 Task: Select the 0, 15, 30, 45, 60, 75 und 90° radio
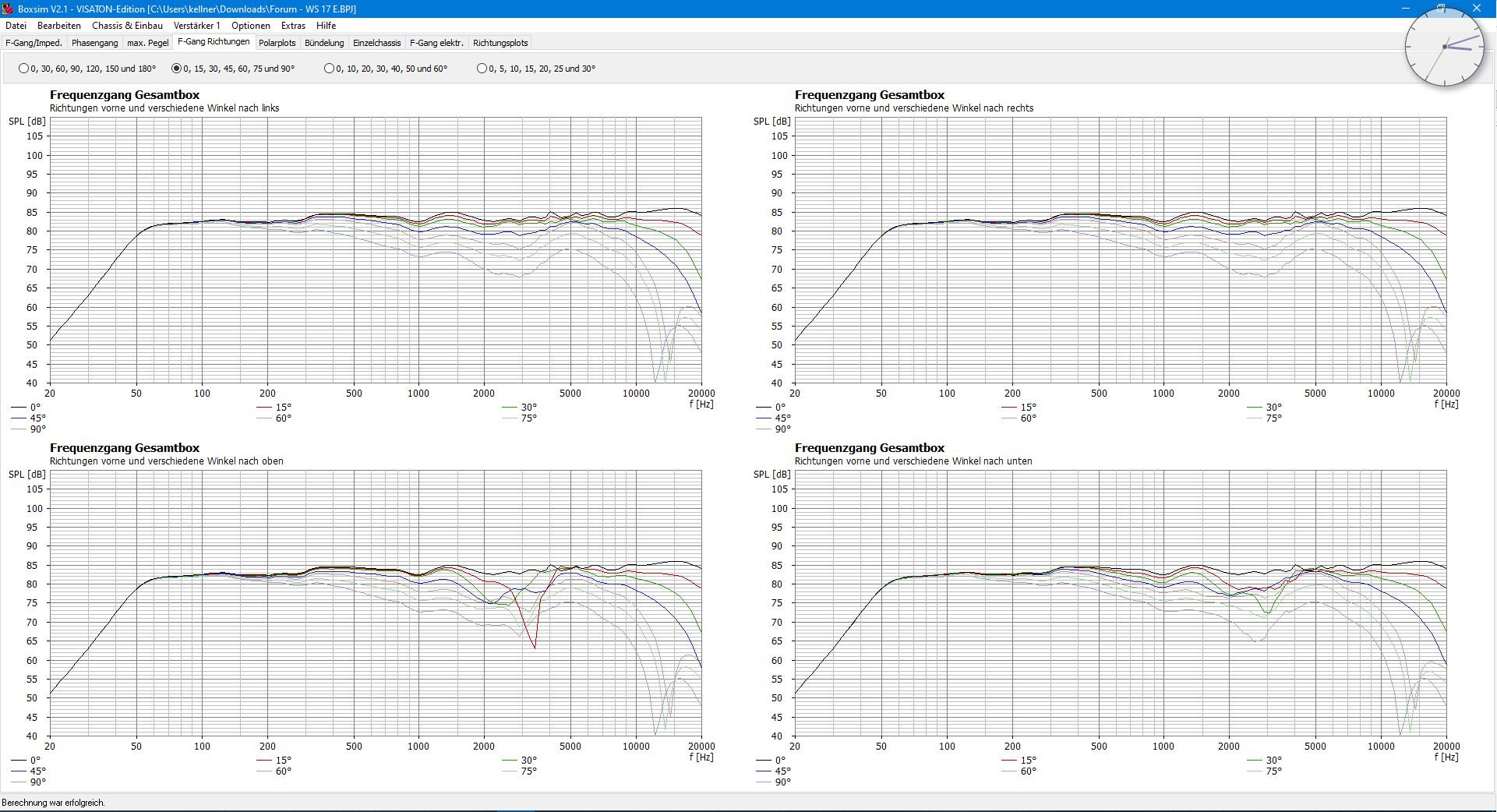[176, 69]
